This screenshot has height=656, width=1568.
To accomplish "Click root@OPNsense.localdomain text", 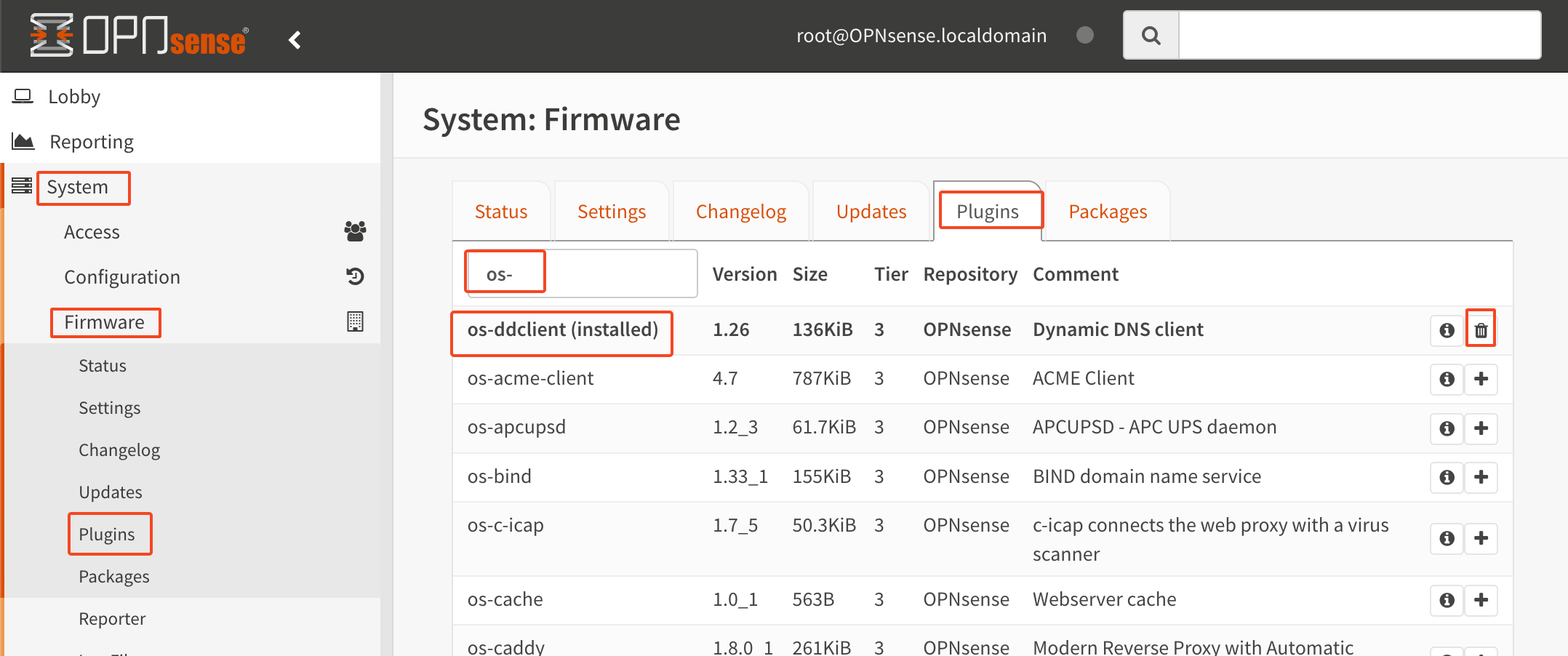I will tap(921, 36).
